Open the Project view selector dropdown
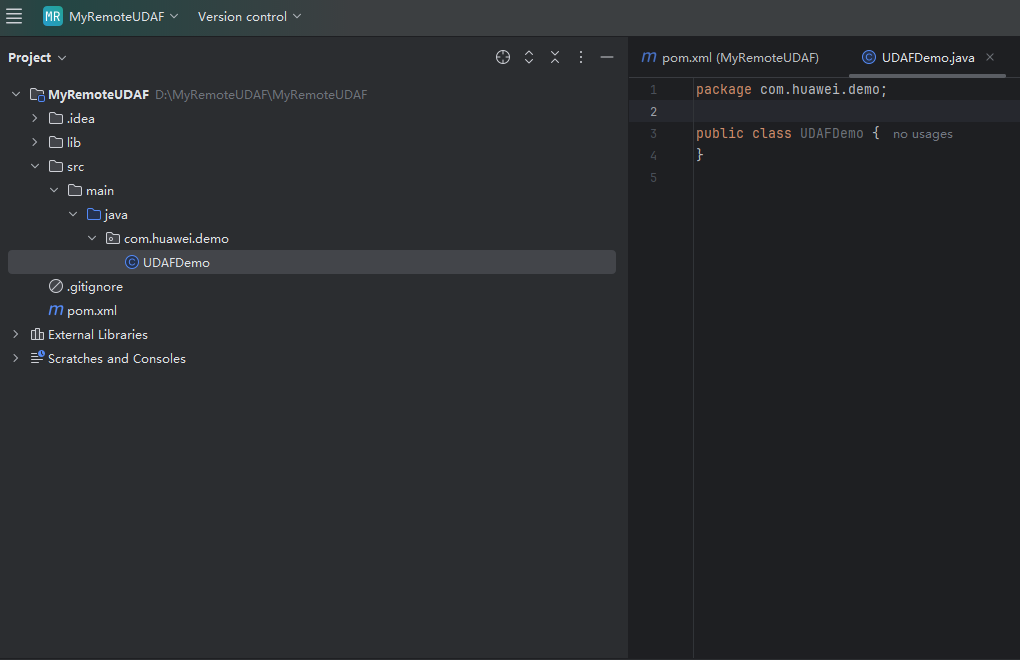This screenshot has height=660, width=1020. click(37, 58)
